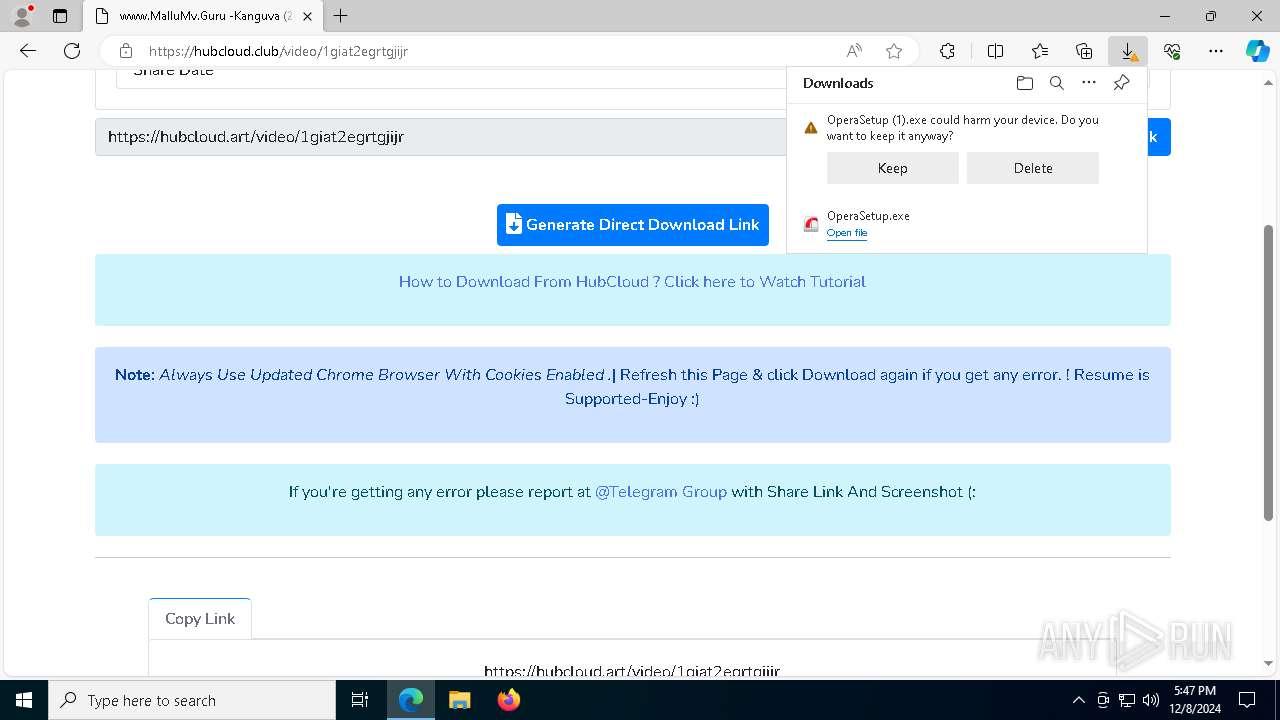The image size is (1280, 720).
Task: Open Read aloud in address bar
Action: (854, 51)
